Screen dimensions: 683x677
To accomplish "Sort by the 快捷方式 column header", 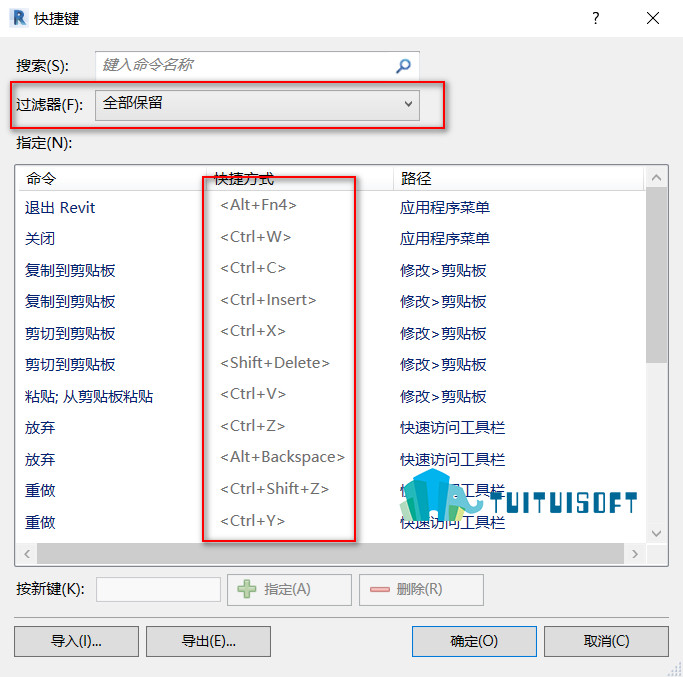I will pyautogui.click(x=300, y=179).
